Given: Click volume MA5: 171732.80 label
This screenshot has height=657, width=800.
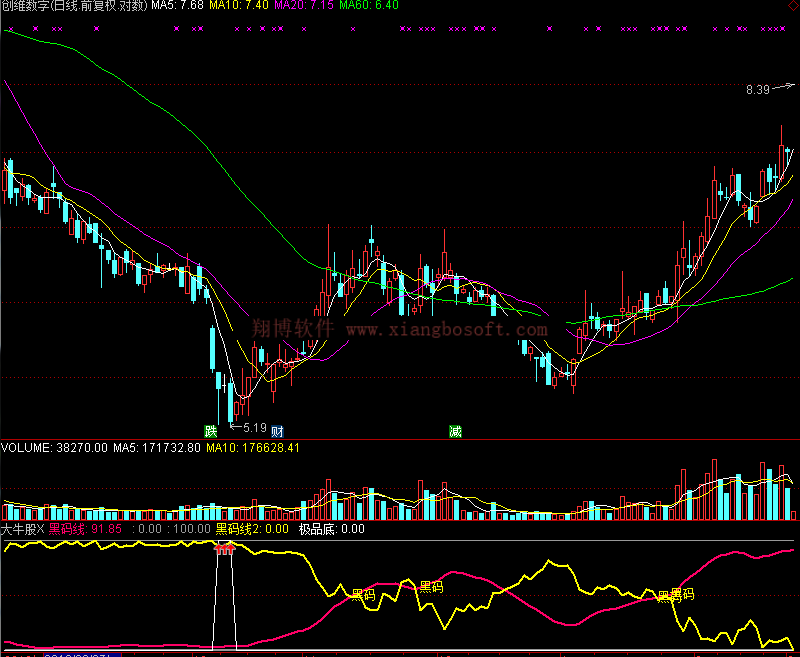Looking at the screenshot, I should pos(156,447).
